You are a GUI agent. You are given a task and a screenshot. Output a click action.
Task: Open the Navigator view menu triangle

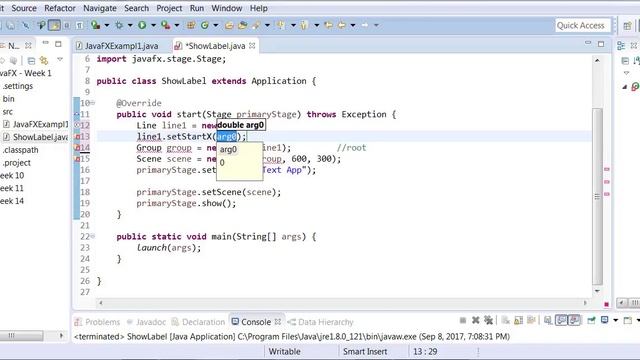coord(60,60)
